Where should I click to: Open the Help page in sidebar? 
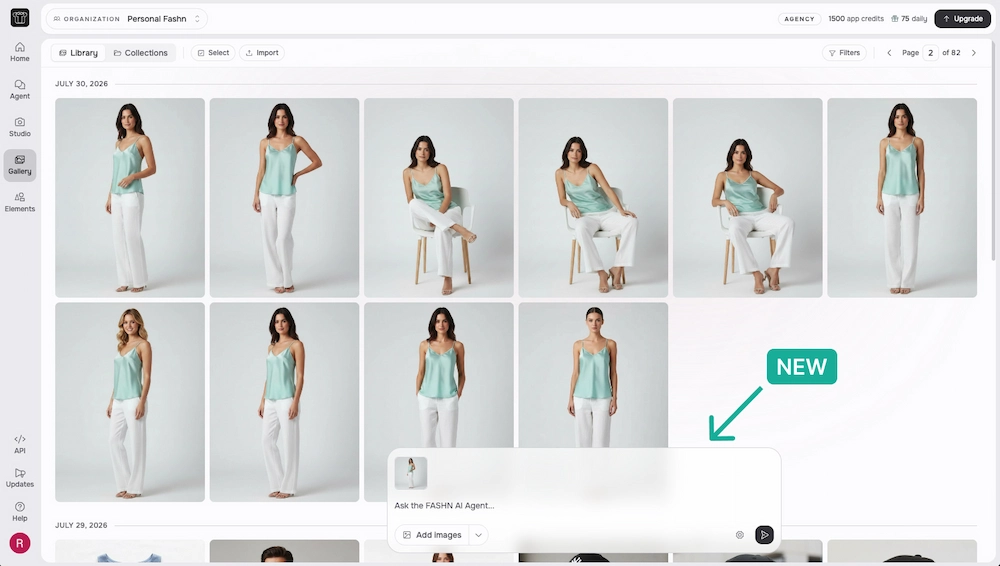(20, 511)
